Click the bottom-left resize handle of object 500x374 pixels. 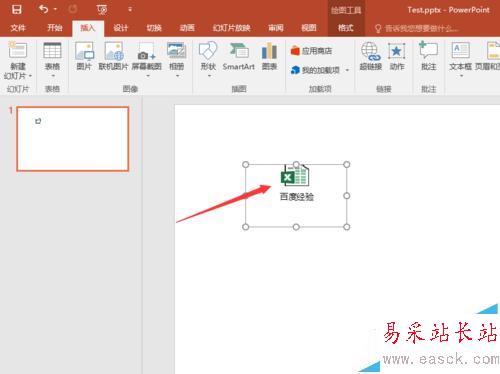(x=246, y=227)
